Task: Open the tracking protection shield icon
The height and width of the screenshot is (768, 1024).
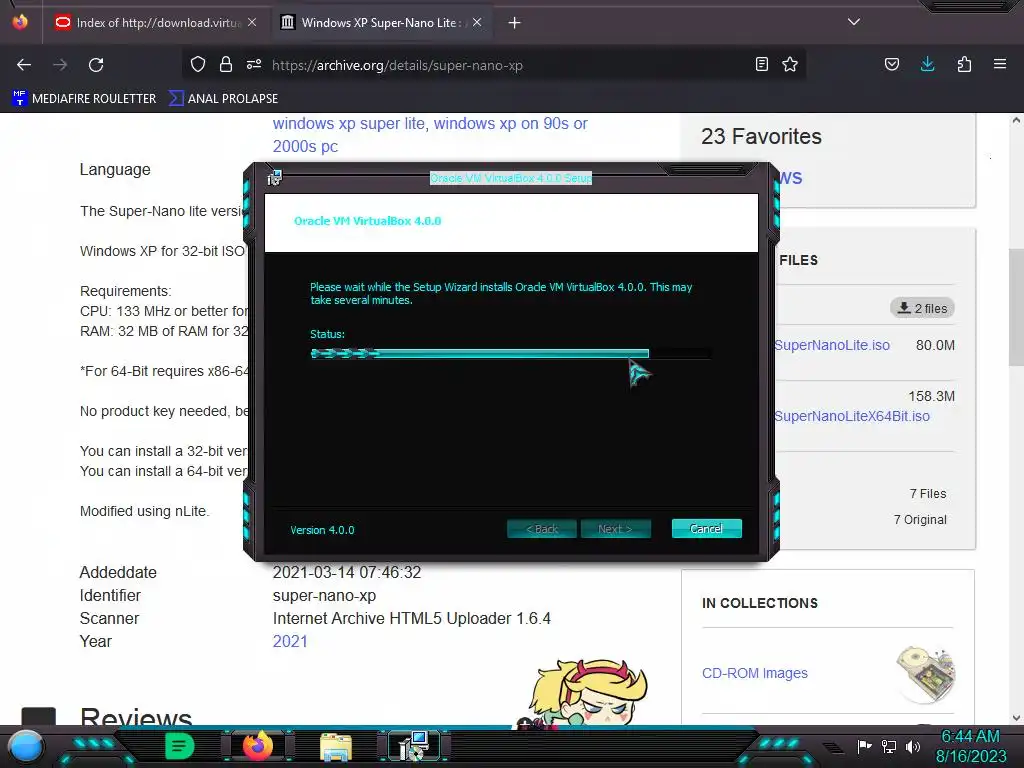Action: (x=198, y=64)
